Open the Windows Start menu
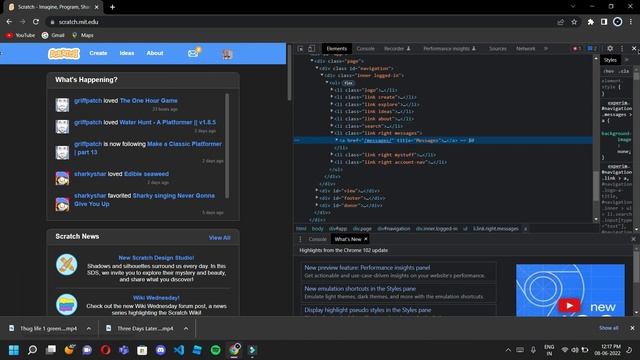Screen dimensions: 640x360 click(14, 350)
